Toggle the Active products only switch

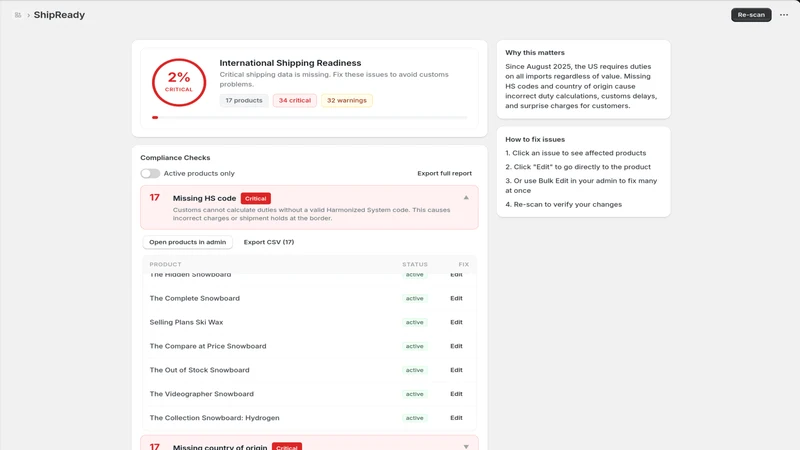[x=150, y=173]
